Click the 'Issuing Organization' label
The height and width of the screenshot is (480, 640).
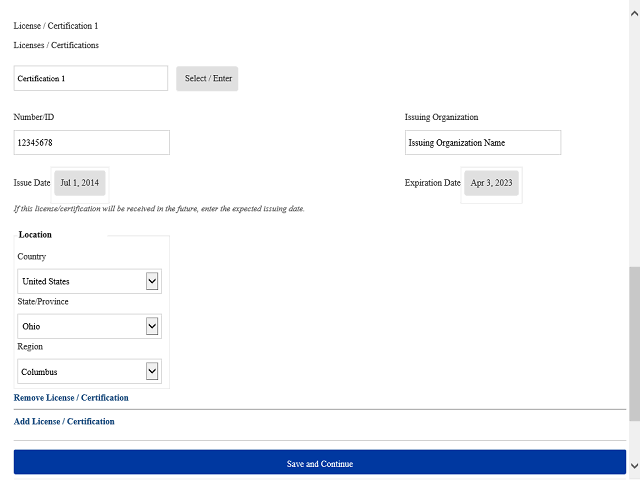point(441,117)
